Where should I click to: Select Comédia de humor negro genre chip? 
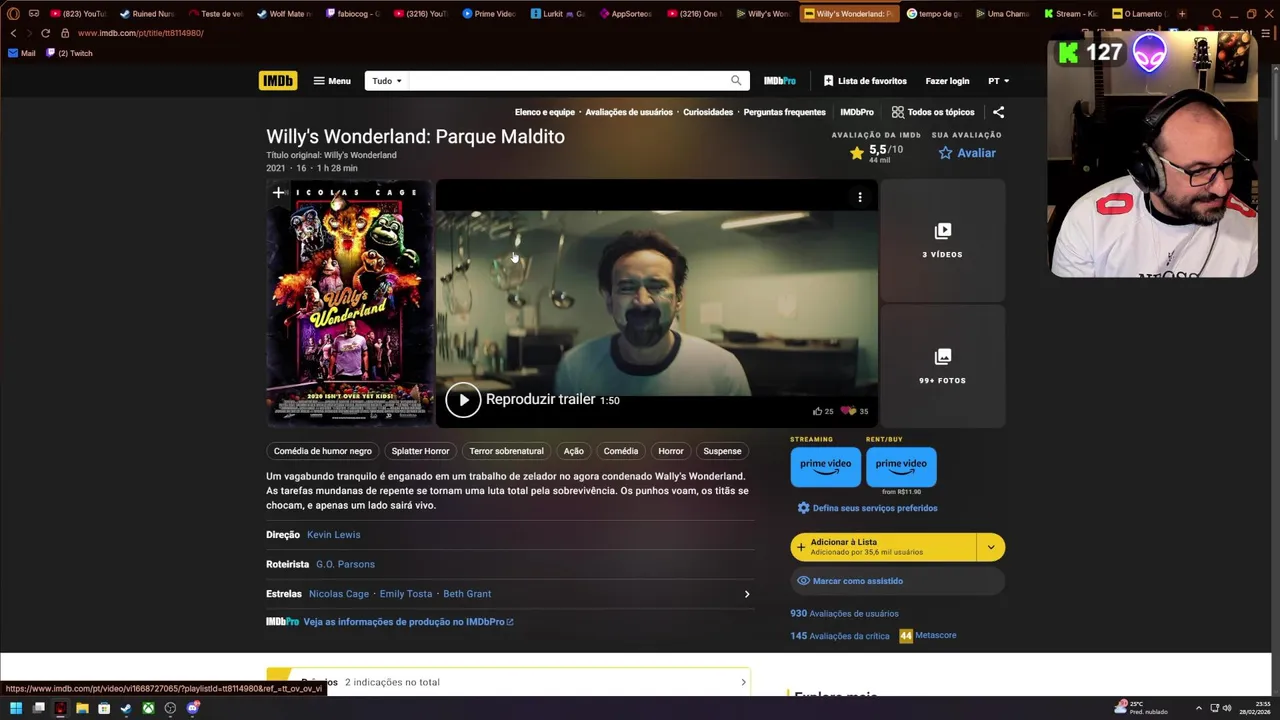tap(323, 451)
